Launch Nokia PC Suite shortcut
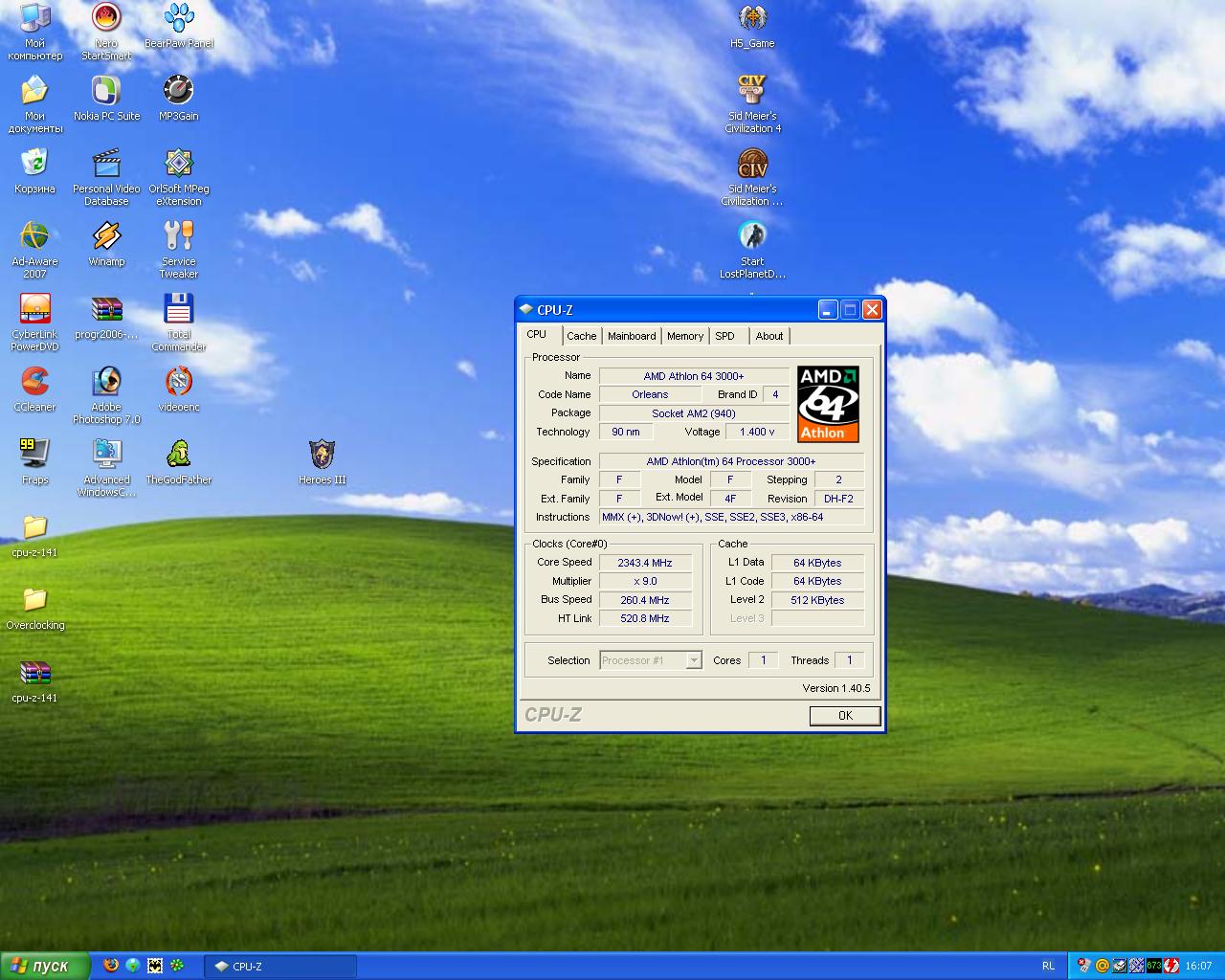Image resolution: width=1225 pixels, height=980 pixels. pos(106,98)
